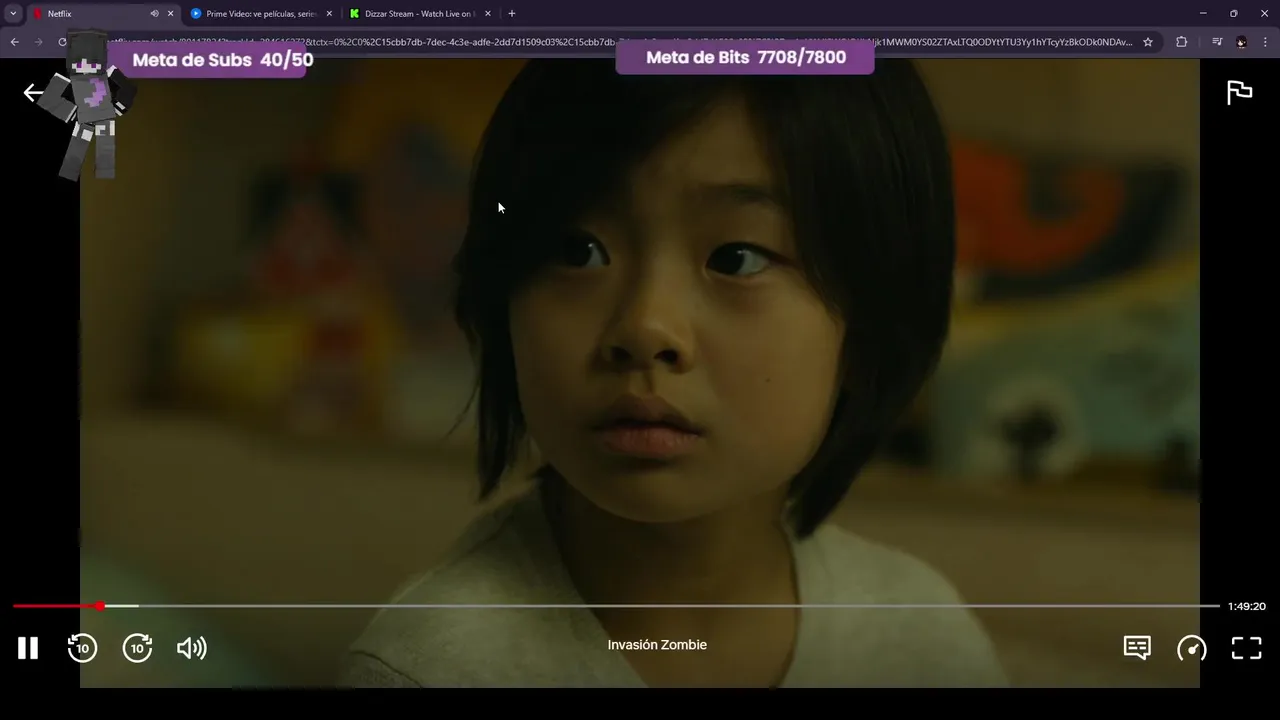
Task: Switch to the Prime Video tab
Action: [260, 14]
